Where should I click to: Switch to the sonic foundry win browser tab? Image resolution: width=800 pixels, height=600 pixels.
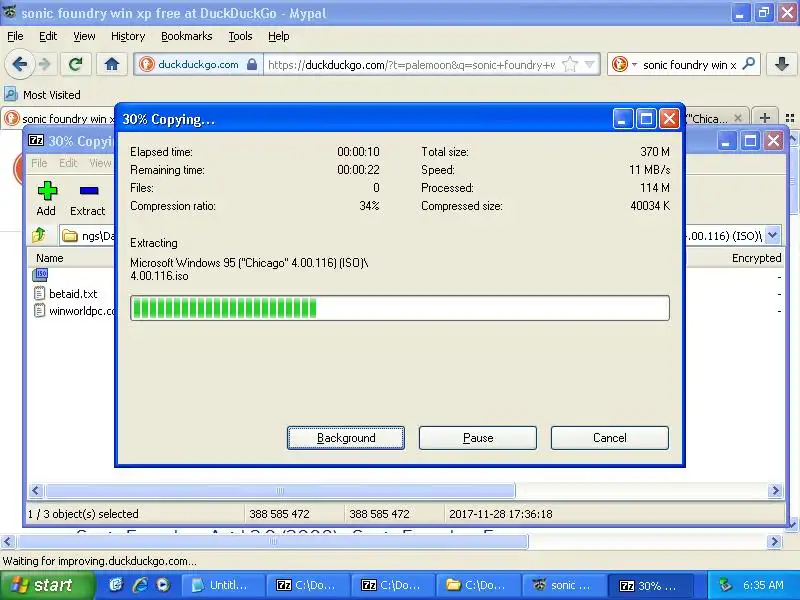[x=58, y=119]
